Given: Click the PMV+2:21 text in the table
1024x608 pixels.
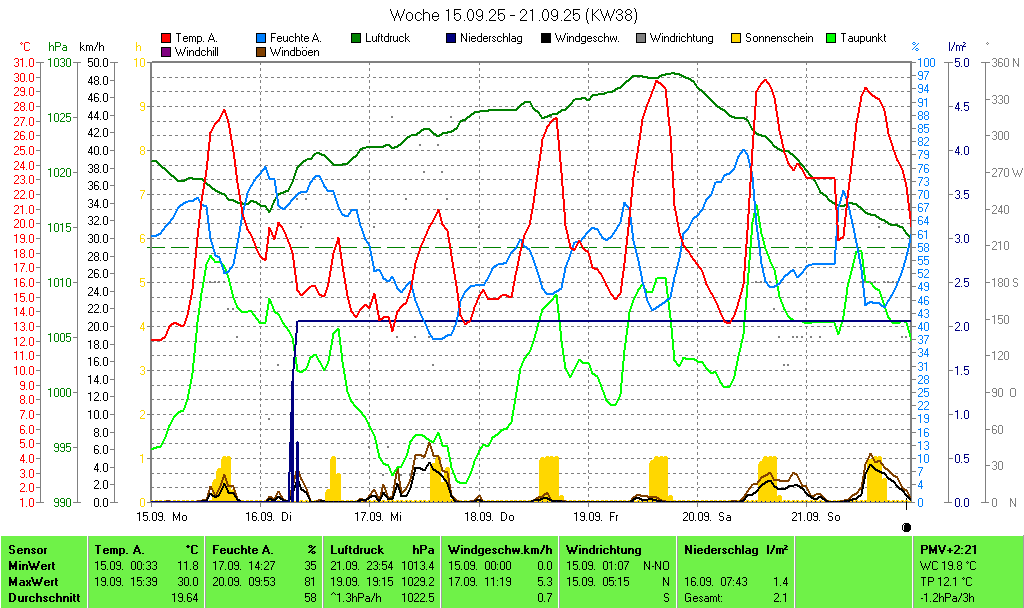Looking at the screenshot, I should coord(947,550).
